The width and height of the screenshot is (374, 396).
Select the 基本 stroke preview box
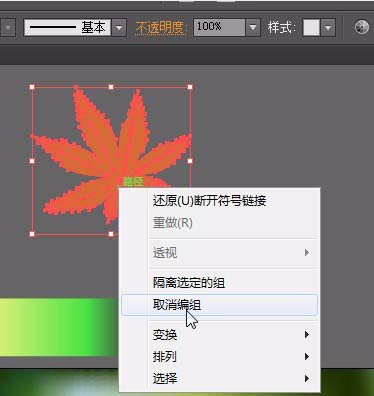[x=68, y=27]
